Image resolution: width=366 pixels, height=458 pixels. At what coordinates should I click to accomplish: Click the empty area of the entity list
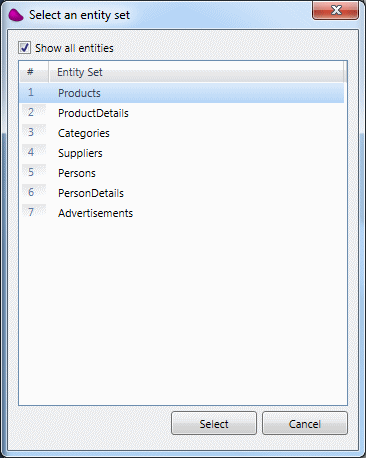183,313
